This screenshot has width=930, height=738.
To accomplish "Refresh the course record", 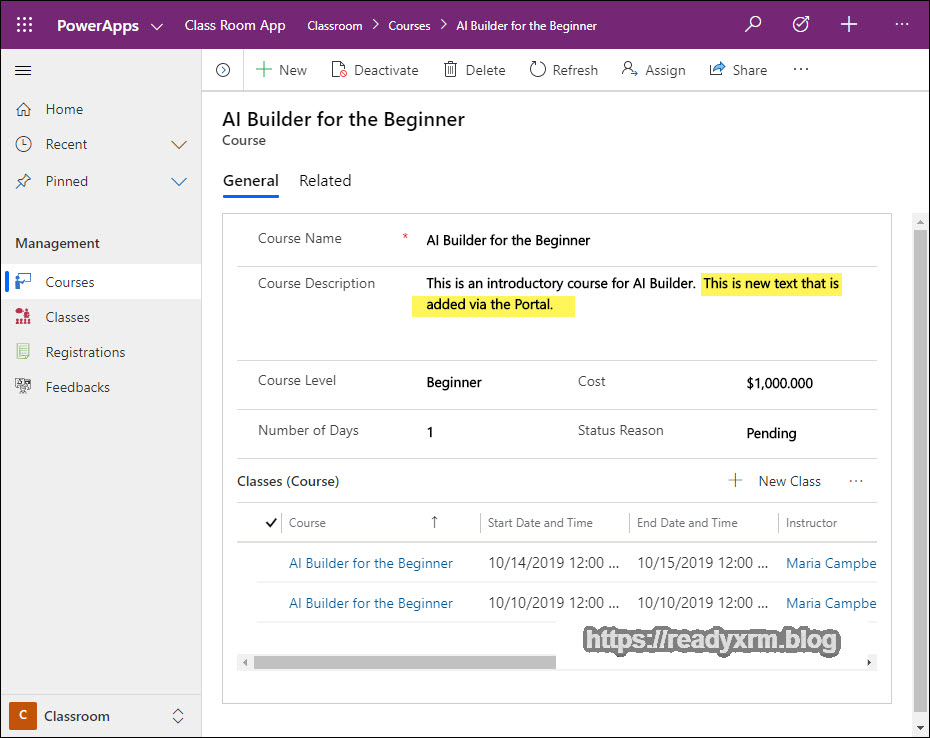I will [x=563, y=70].
